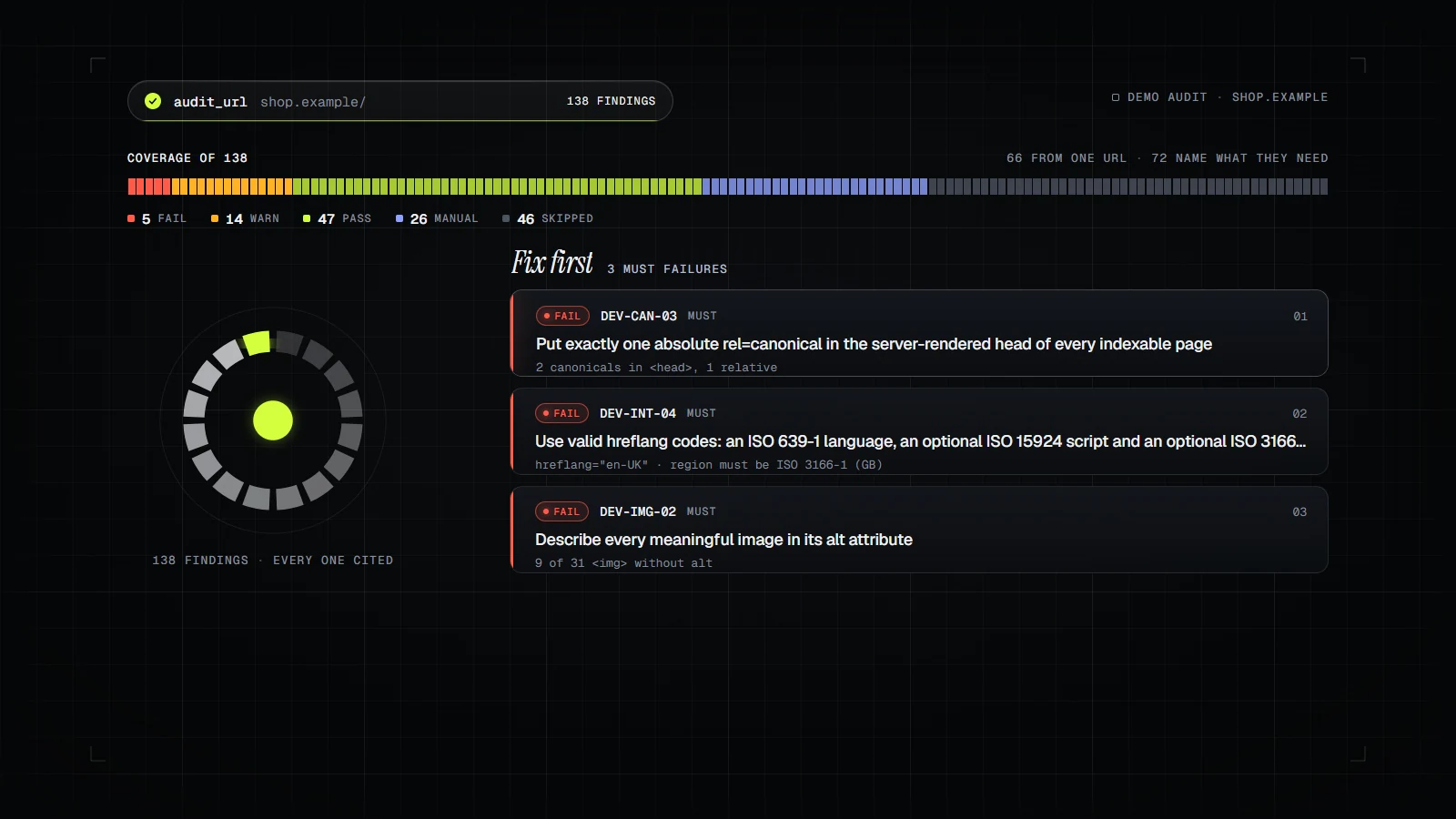
Task: Select the 26 MANUAL legend item
Action: pyautogui.click(x=437, y=218)
